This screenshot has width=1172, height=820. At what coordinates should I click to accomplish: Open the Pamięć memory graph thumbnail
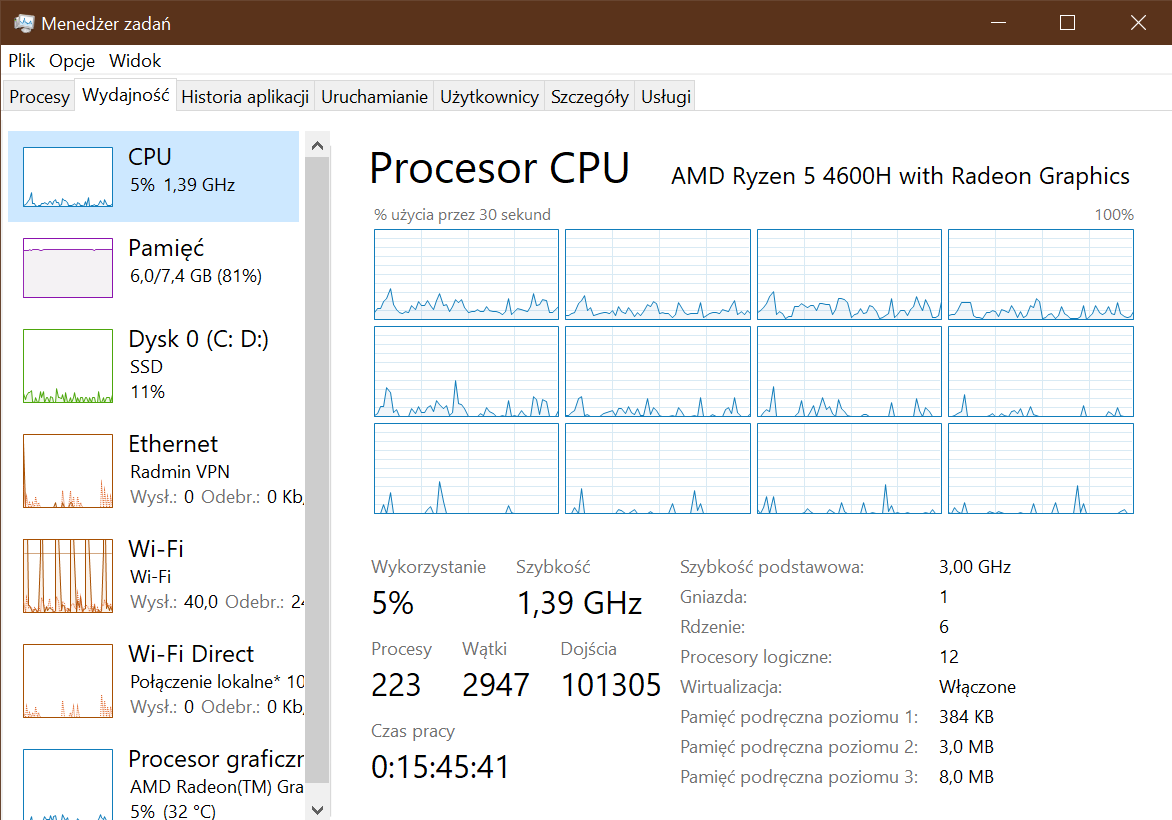68,268
